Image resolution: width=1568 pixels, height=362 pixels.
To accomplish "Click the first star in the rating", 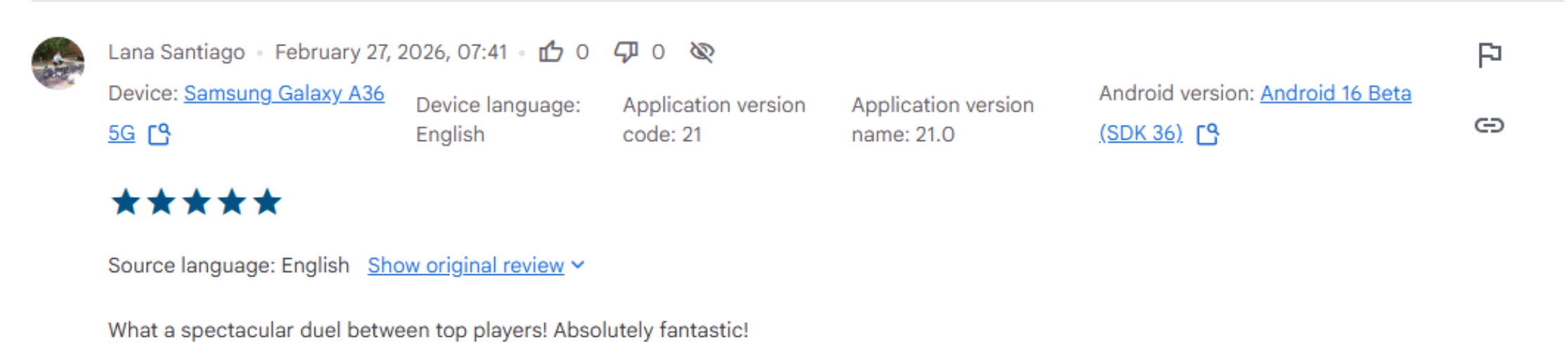I will tap(126, 202).
